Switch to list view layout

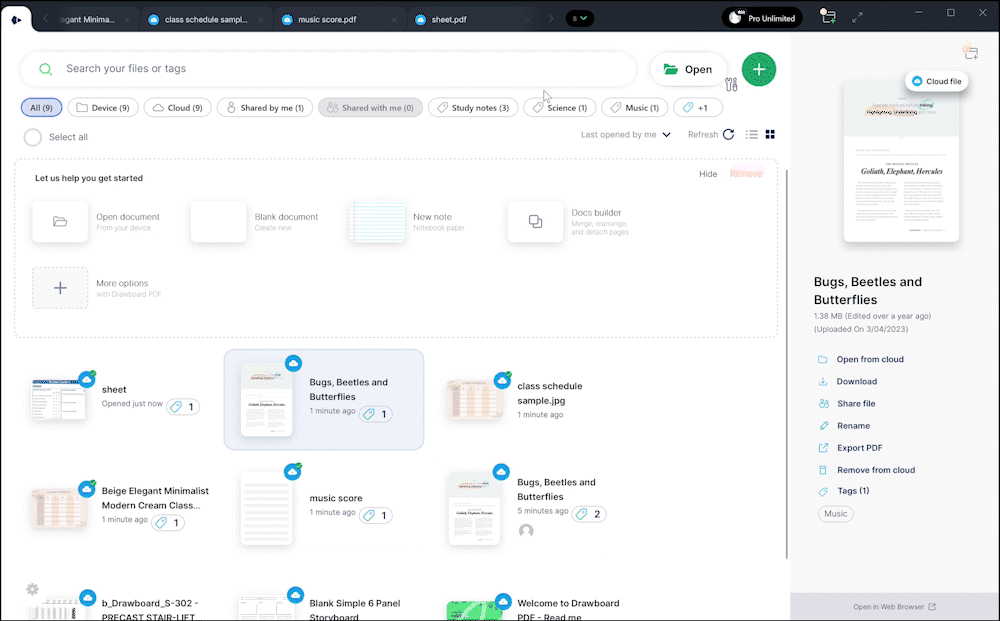tap(752, 135)
